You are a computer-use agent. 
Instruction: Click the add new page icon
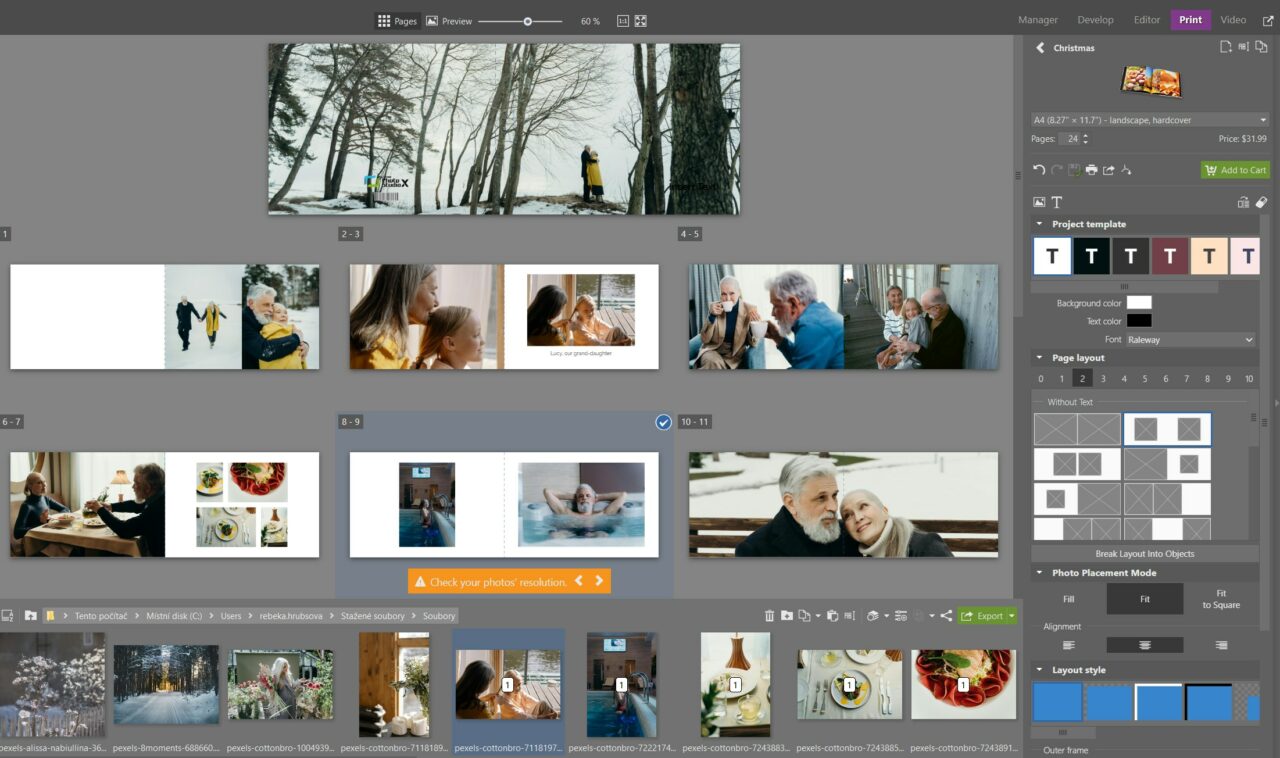pyautogui.click(x=1226, y=47)
